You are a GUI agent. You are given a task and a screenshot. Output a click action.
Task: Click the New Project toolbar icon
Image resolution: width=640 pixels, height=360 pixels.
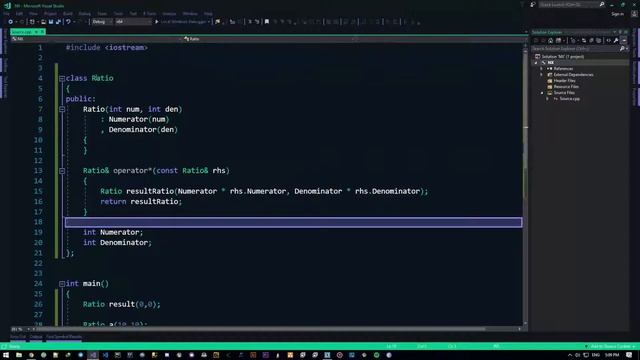coord(32,22)
